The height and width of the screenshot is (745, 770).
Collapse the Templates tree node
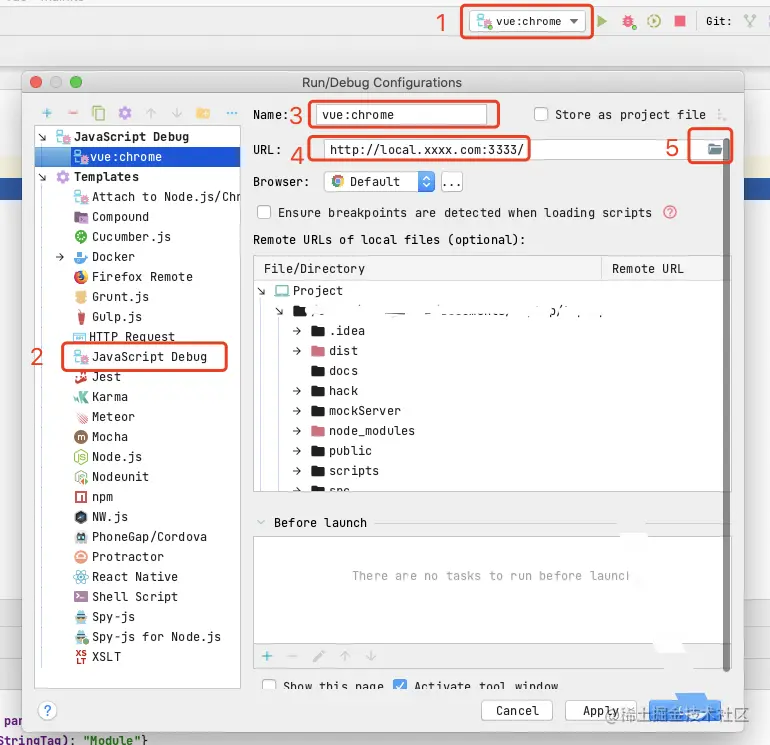pos(43,177)
